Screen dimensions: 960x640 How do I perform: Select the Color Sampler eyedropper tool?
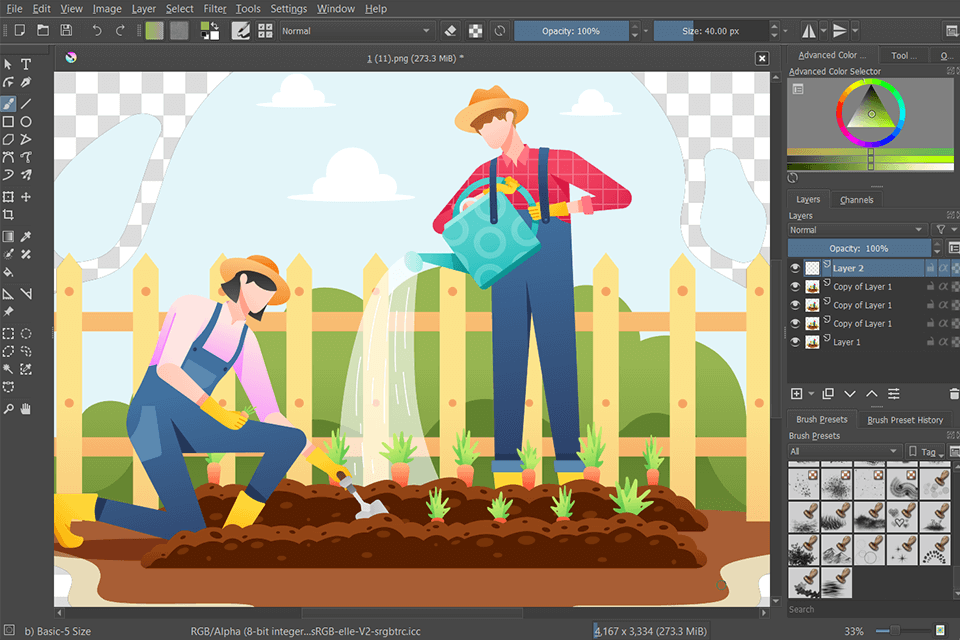26,236
